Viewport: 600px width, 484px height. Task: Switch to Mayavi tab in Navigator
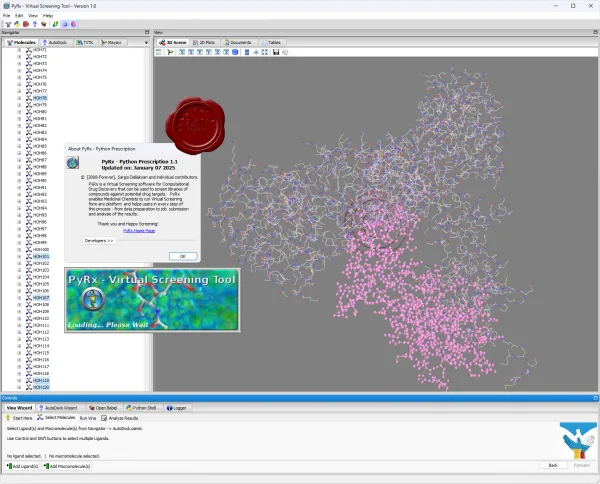point(111,42)
